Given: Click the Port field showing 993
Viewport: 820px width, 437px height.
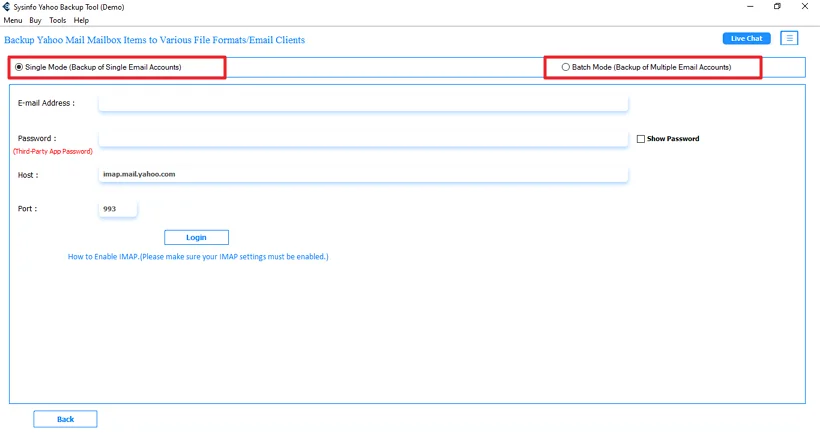Looking at the screenshot, I should (118, 209).
